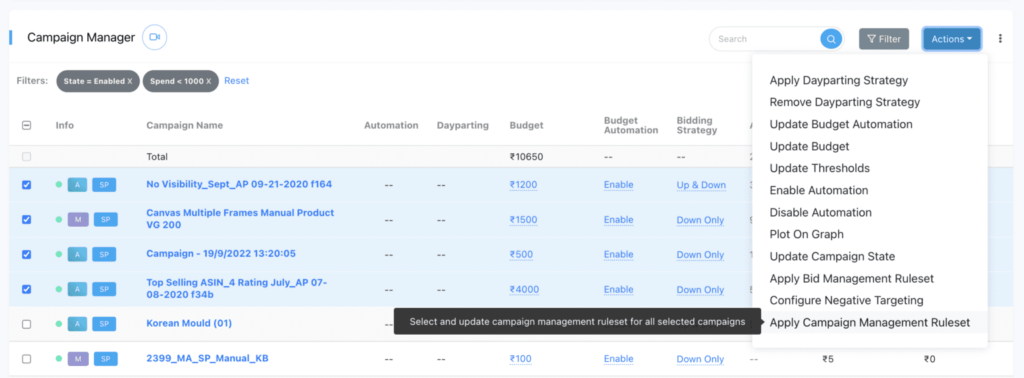Check the Korean Mould (01) row checkbox
The image size is (1024, 378).
click(x=27, y=324)
